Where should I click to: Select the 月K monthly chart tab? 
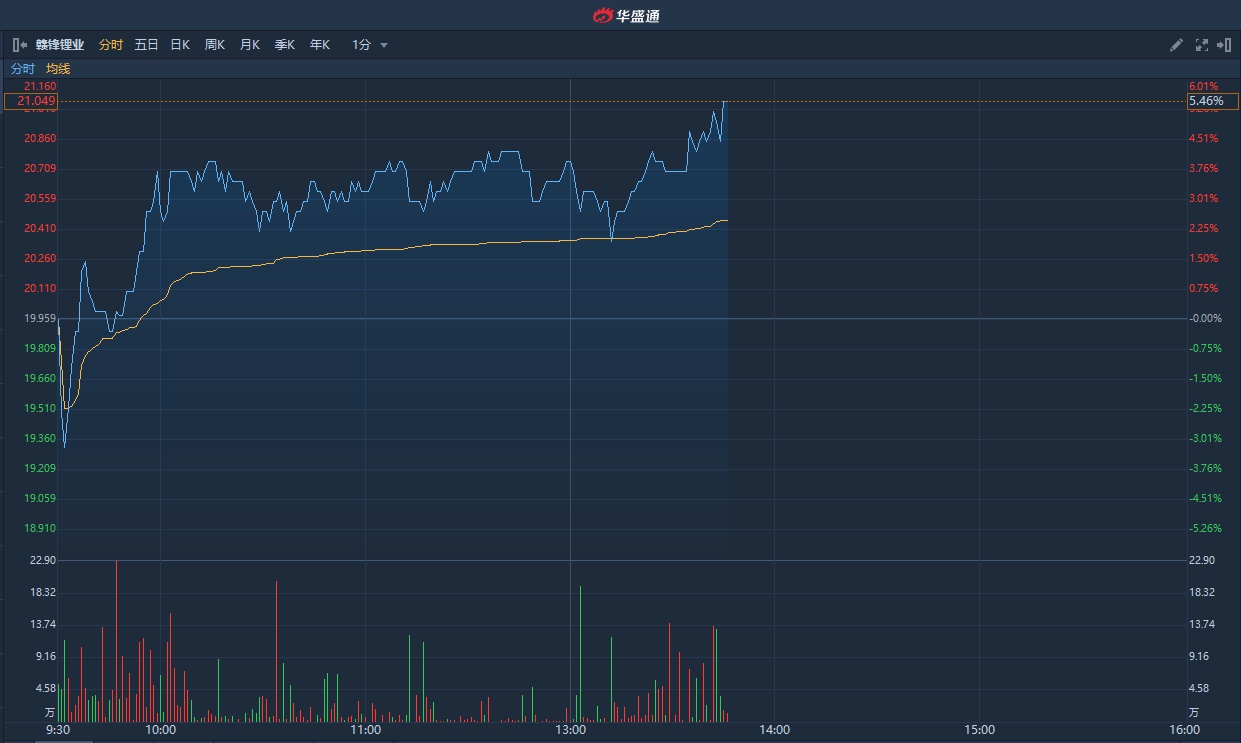[x=249, y=45]
